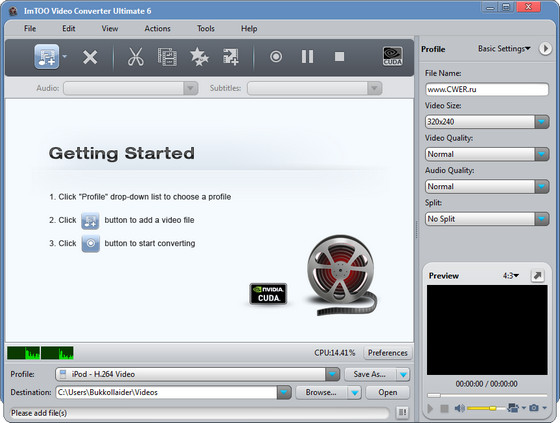Toggle the CUDA acceleration icon
The image size is (560, 423).
point(392,56)
